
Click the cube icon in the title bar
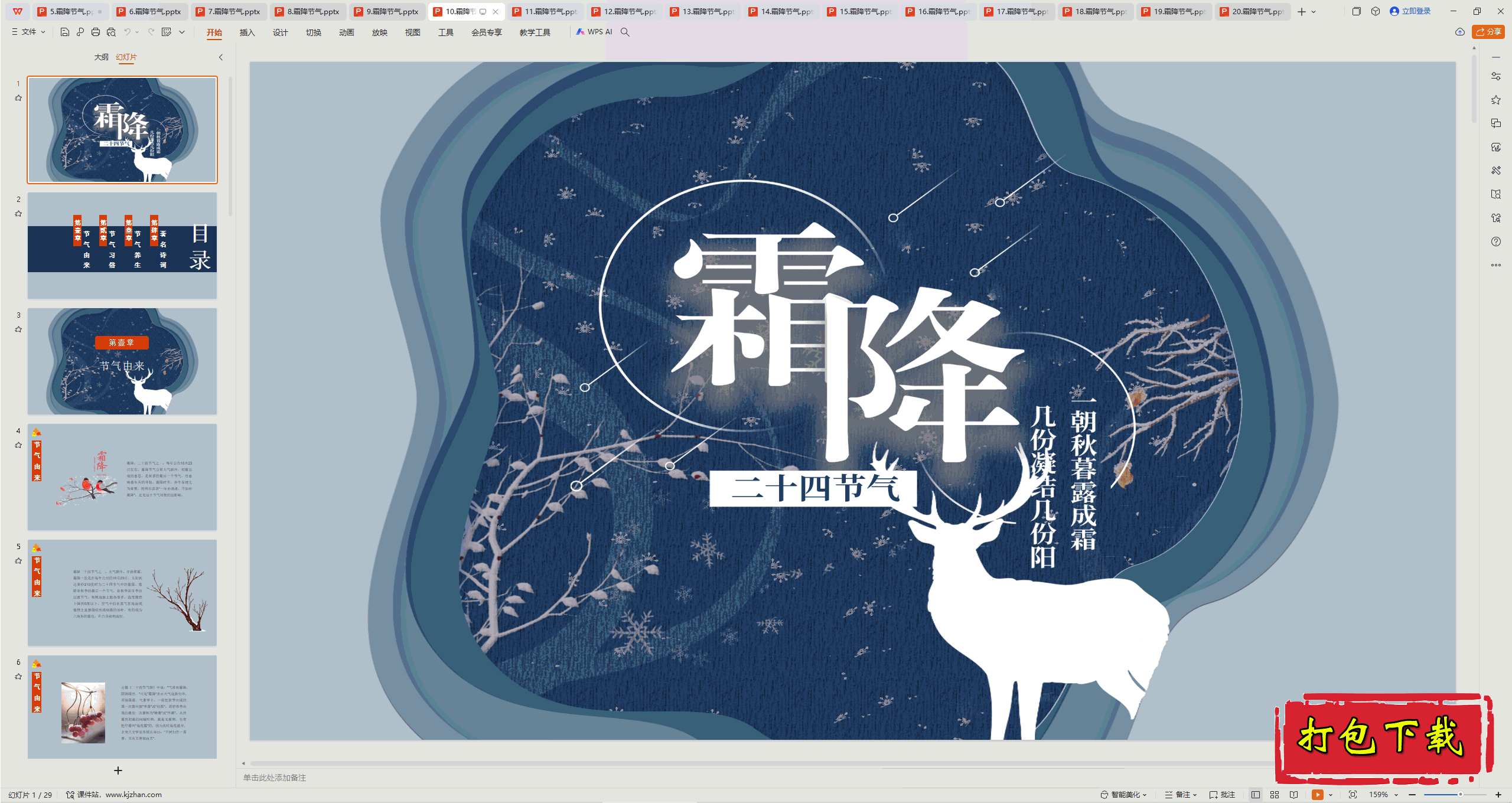pos(1376,11)
